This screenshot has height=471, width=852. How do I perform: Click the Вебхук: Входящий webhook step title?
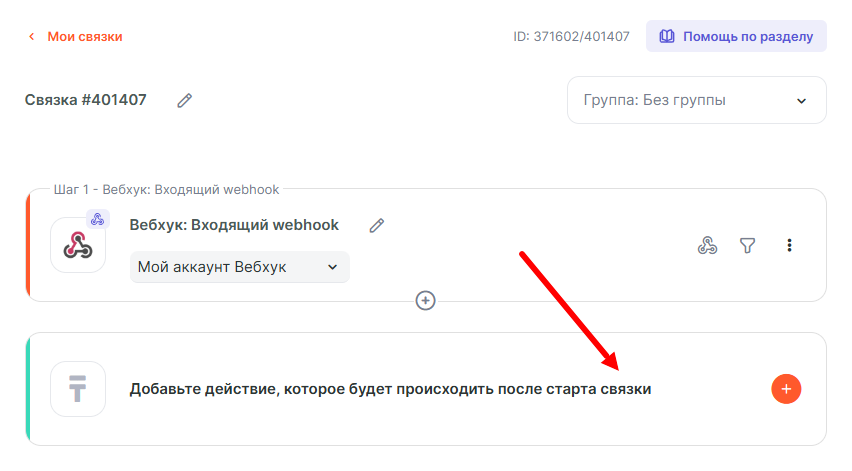(x=234, y=225)
